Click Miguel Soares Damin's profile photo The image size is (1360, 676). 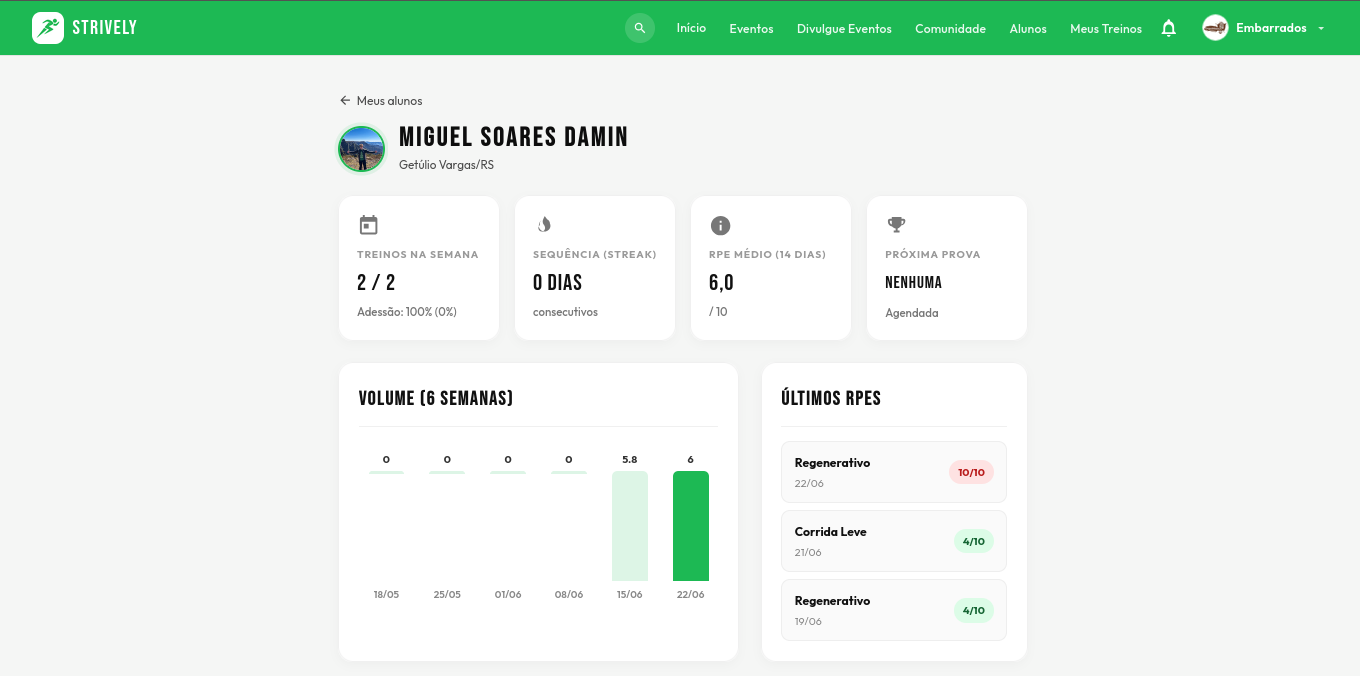(x=361, y=149)
